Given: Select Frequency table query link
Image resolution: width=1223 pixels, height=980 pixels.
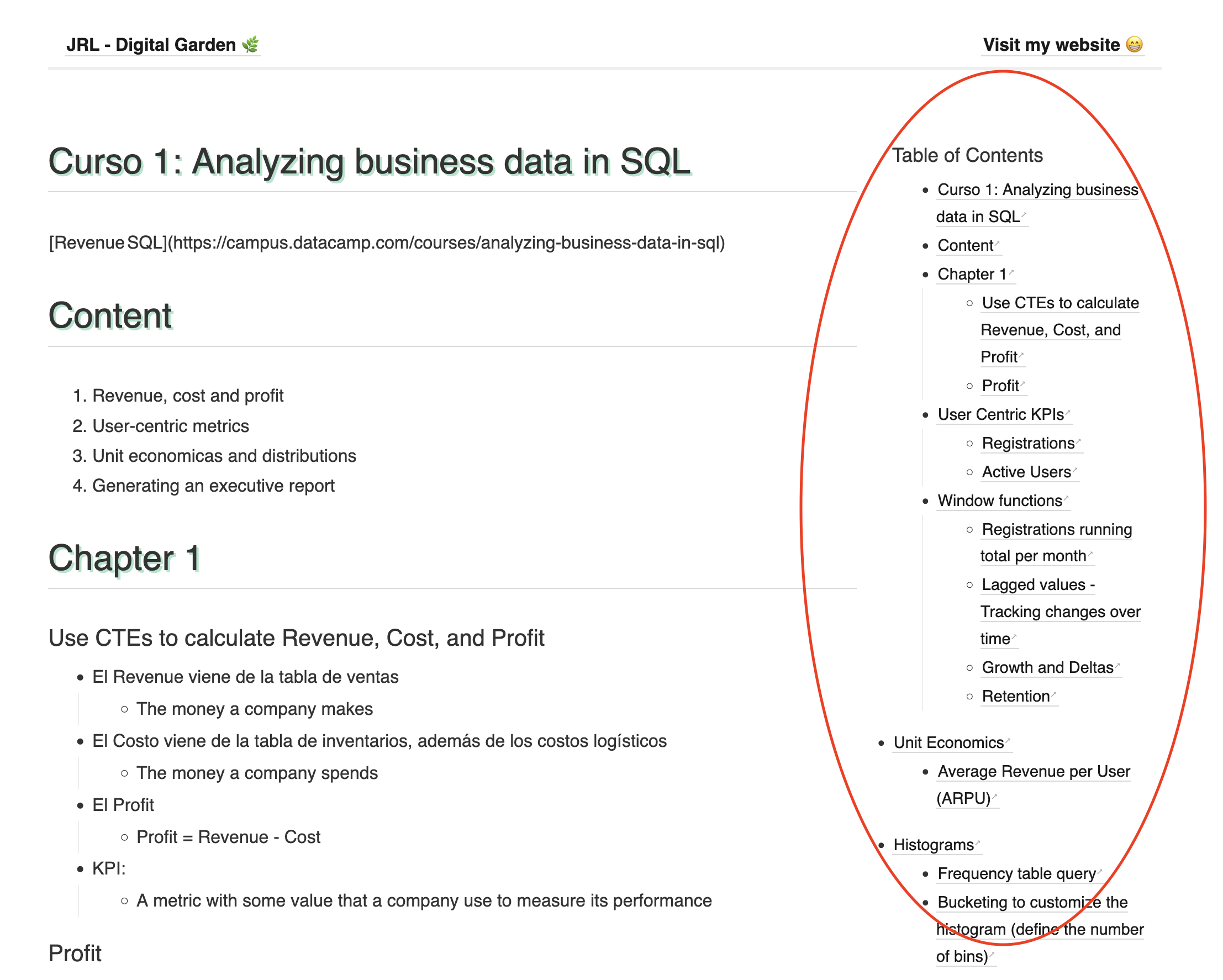Looking at the screenshot, I should (x=1016, y=874).
